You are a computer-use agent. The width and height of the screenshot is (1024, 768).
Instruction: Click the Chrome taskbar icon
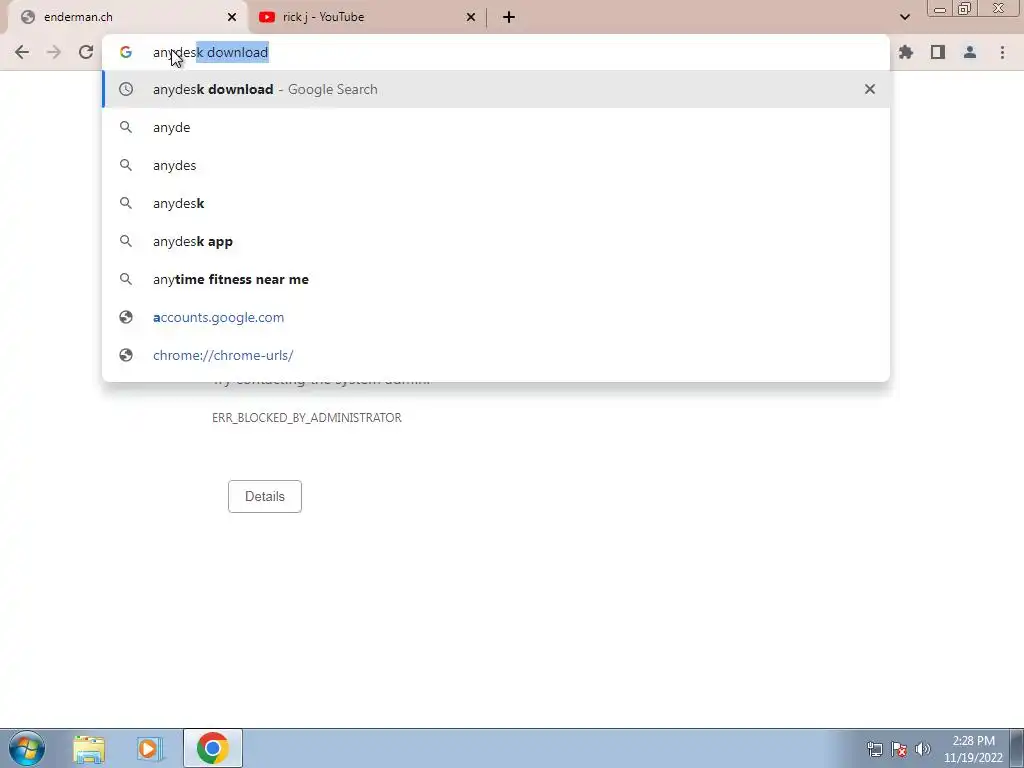pos(212,748)
